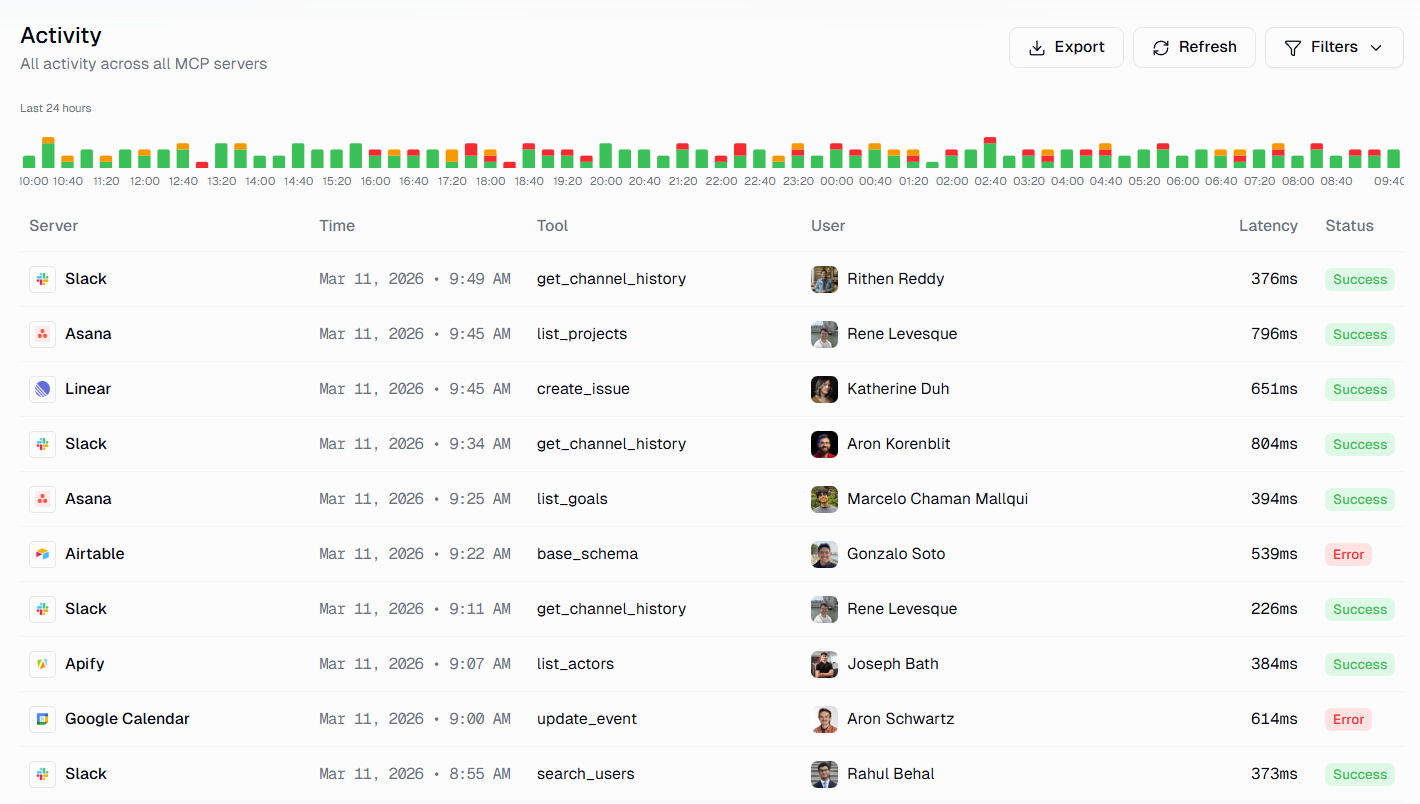Click the Apify icon next to list_actors
The height and width of the screenshot is (804, 1420).
[x=42, y=663]
